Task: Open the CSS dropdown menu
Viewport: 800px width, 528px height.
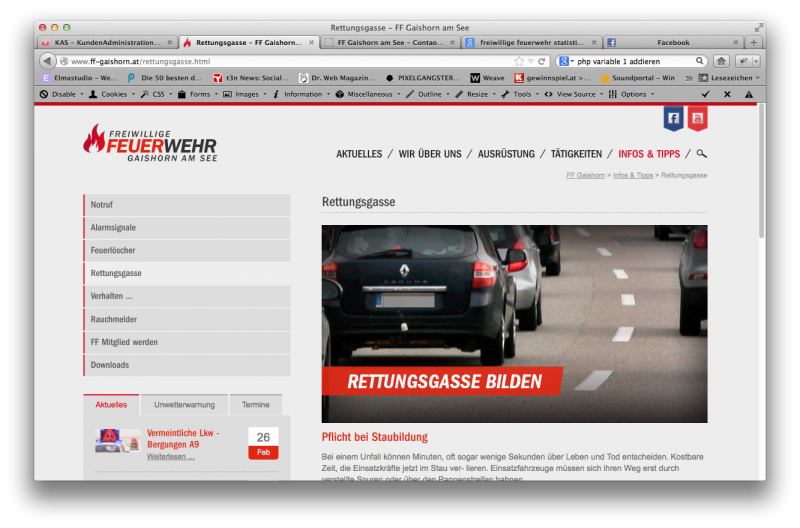Action: 157,94
